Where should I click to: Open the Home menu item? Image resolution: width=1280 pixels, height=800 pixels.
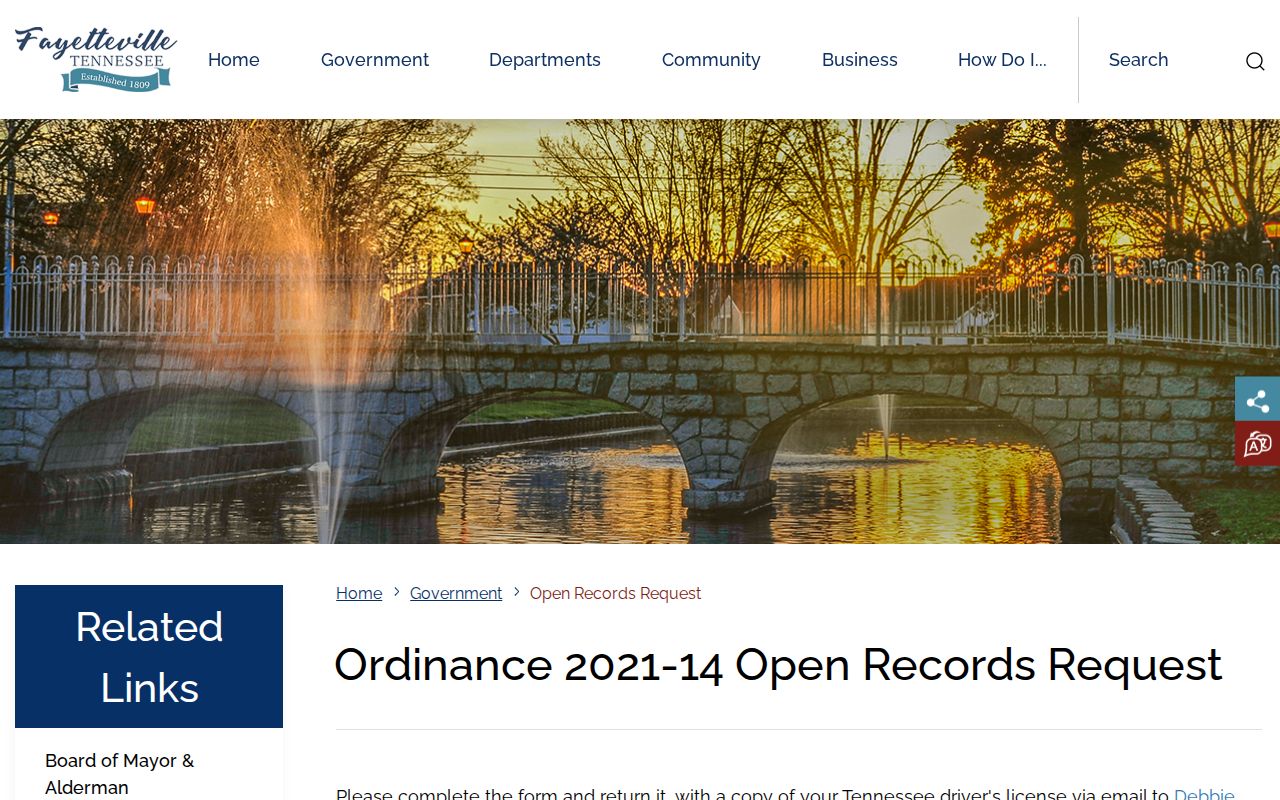tap(234, 60)
